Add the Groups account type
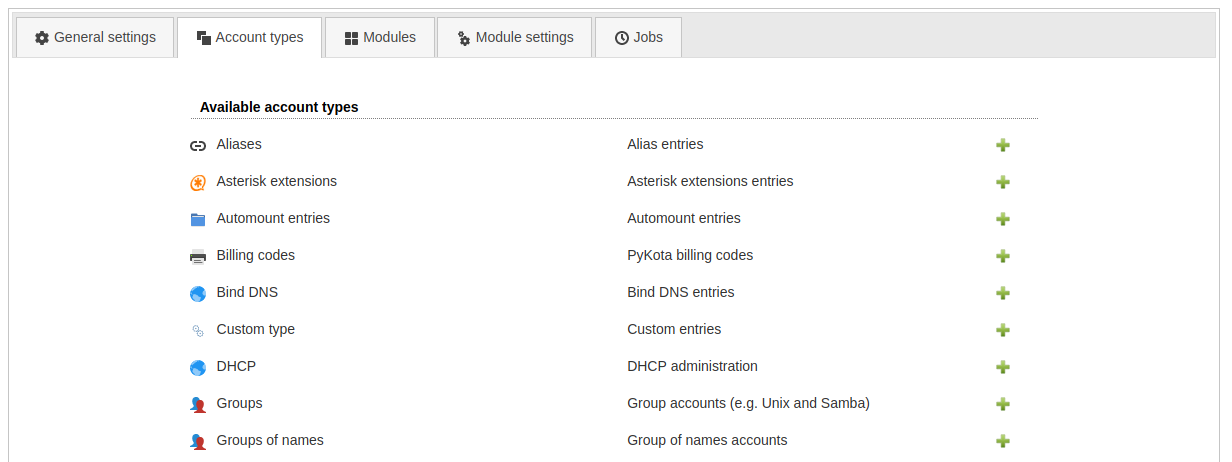The image size is (1232, 462). pos(1003,404)
